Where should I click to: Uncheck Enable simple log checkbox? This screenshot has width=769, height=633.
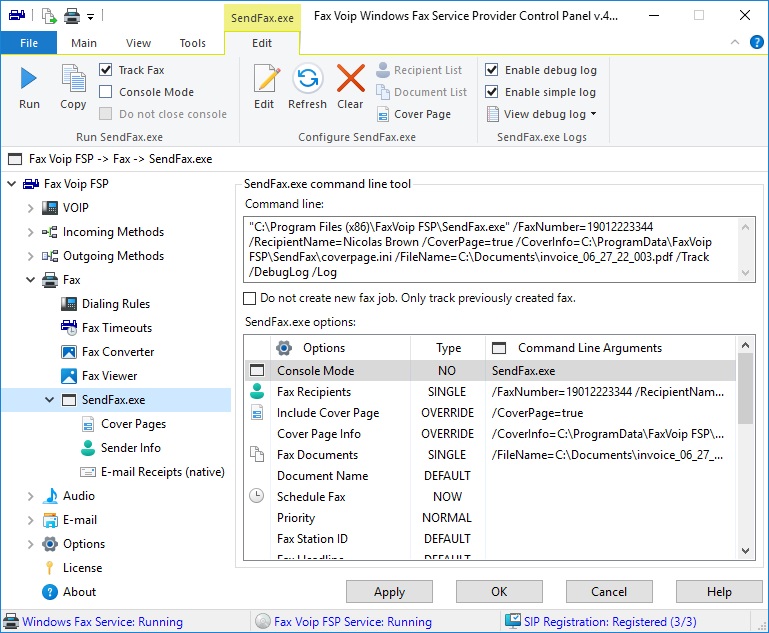491,92
